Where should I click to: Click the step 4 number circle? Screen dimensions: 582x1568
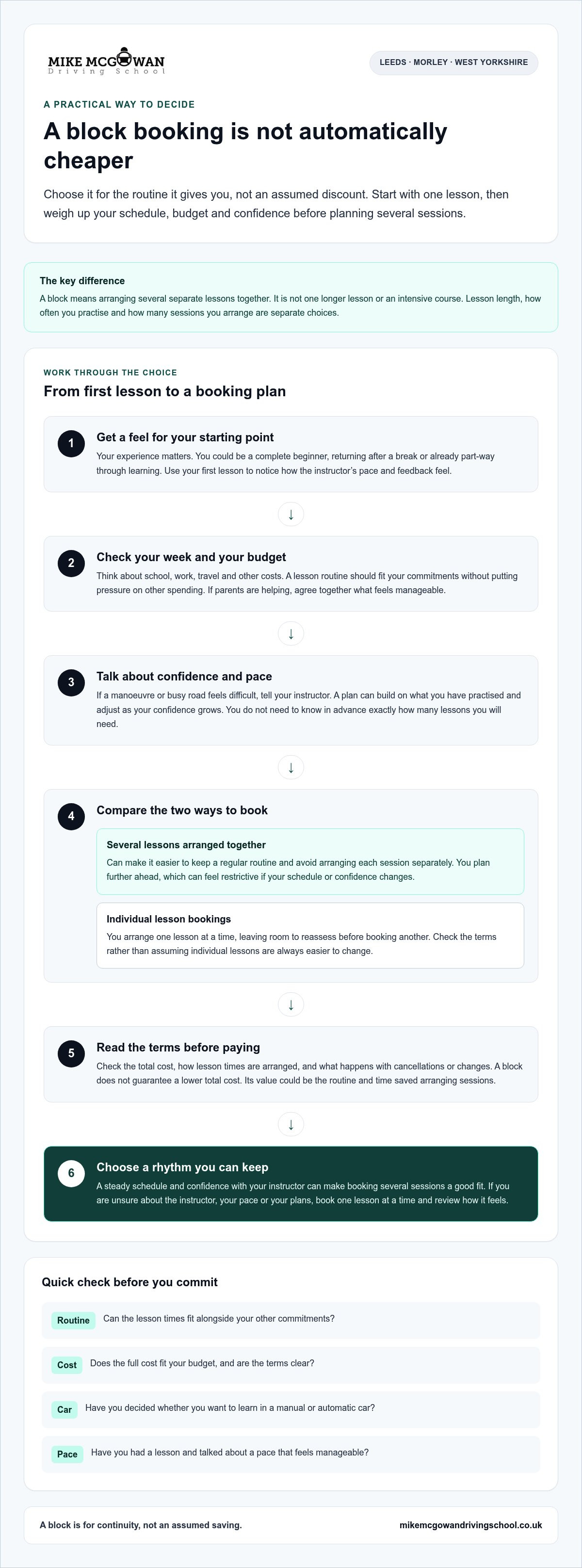71,816
